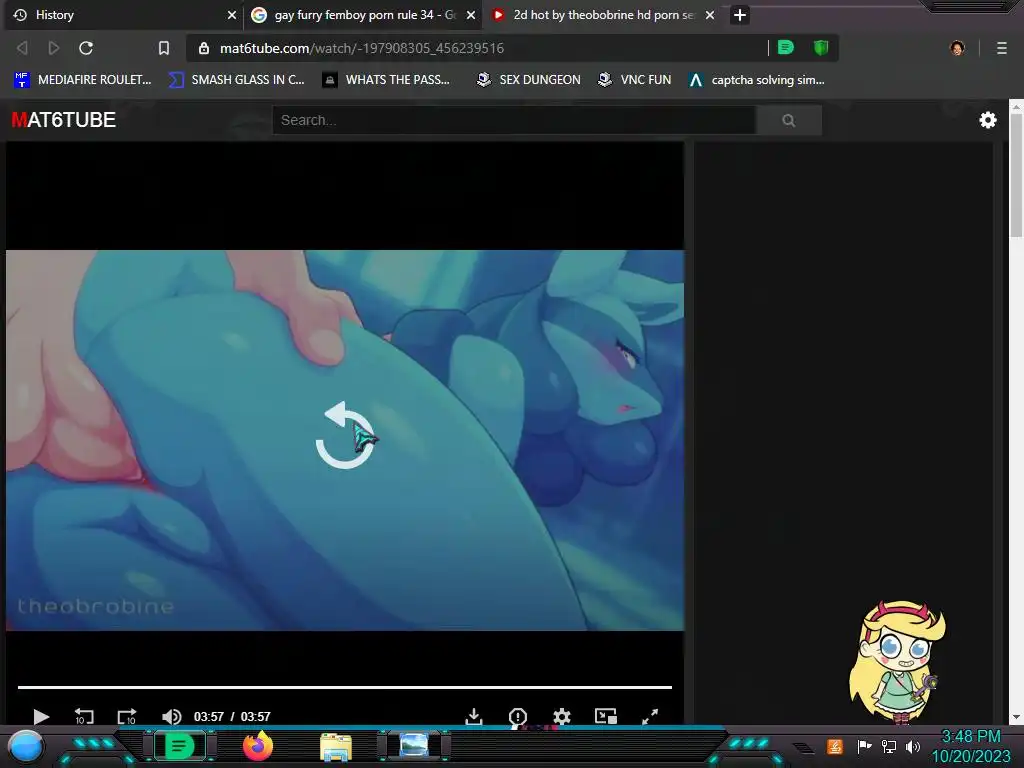Open the MEDIAFIRE ROULET... bookmark
This screenshot has width=1024, height=768.
coord(82,80)
